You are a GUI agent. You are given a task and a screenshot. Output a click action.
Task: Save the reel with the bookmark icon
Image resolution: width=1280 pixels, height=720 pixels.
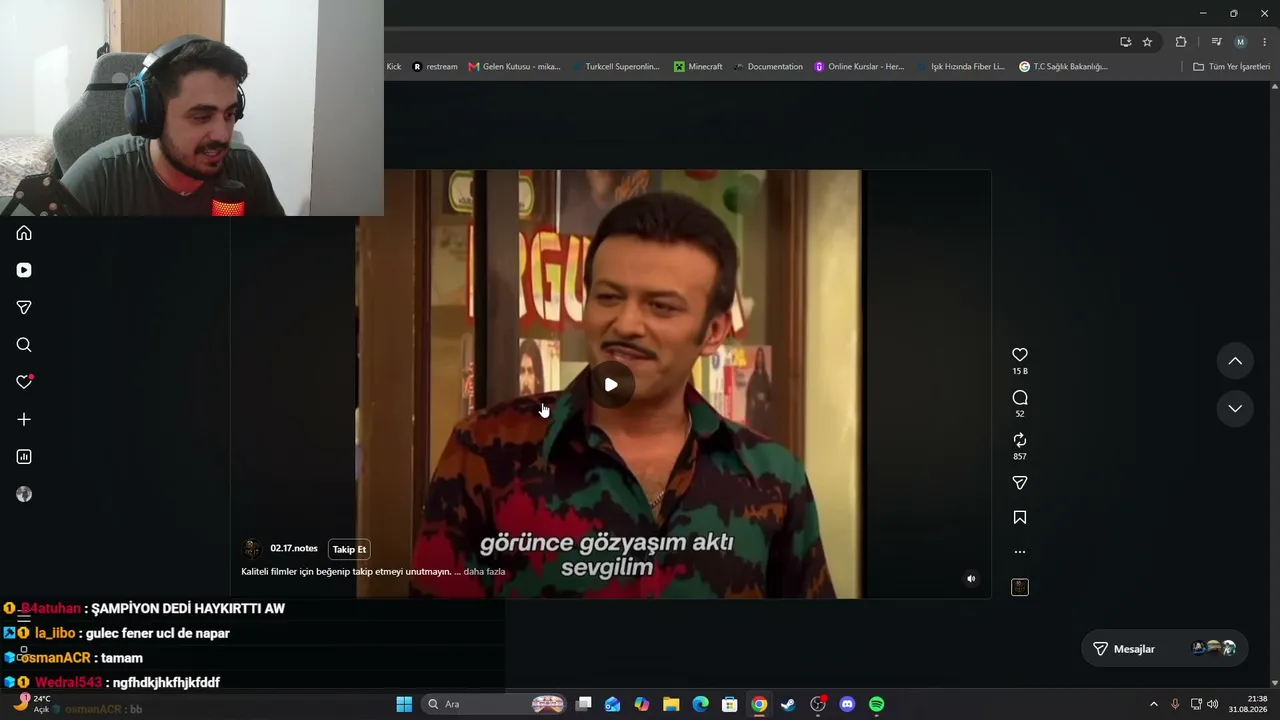click(1020, 518)
